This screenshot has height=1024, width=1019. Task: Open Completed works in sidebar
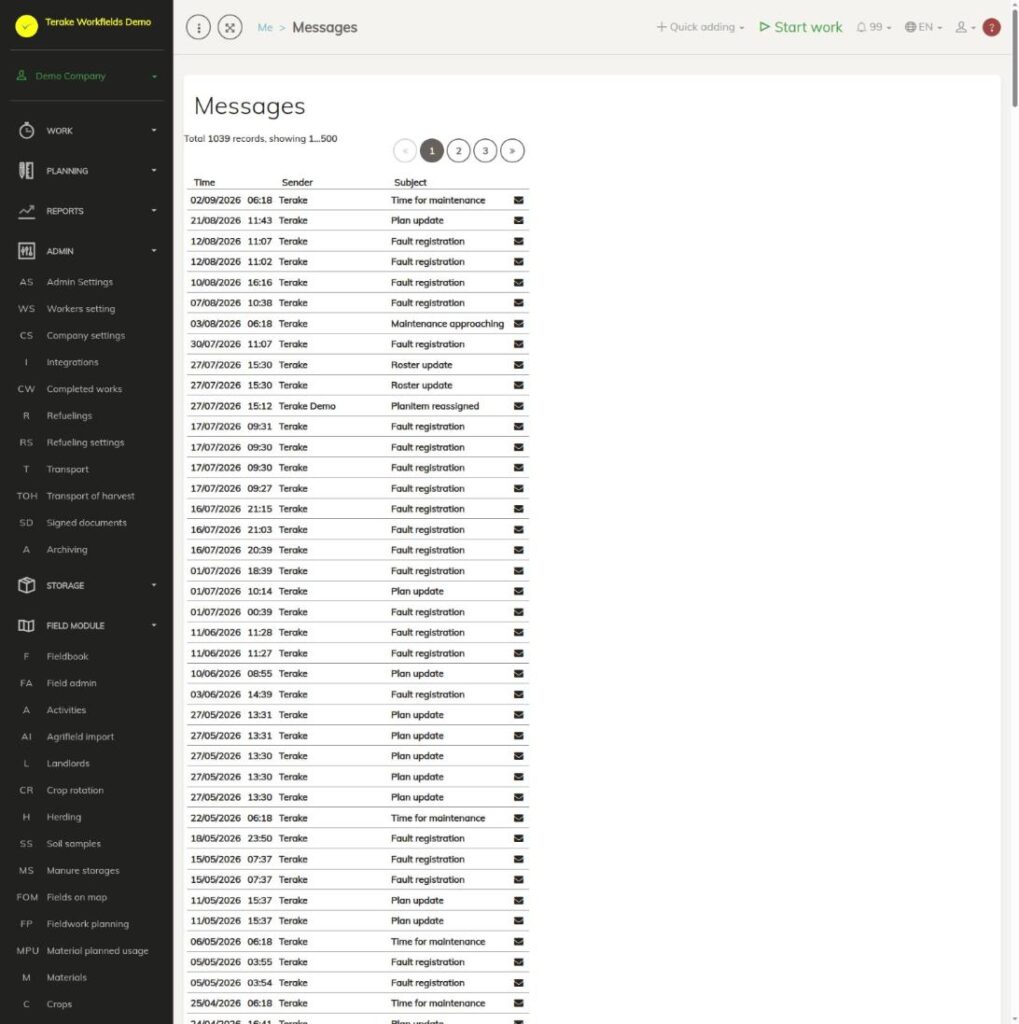[x=84, y=389]
